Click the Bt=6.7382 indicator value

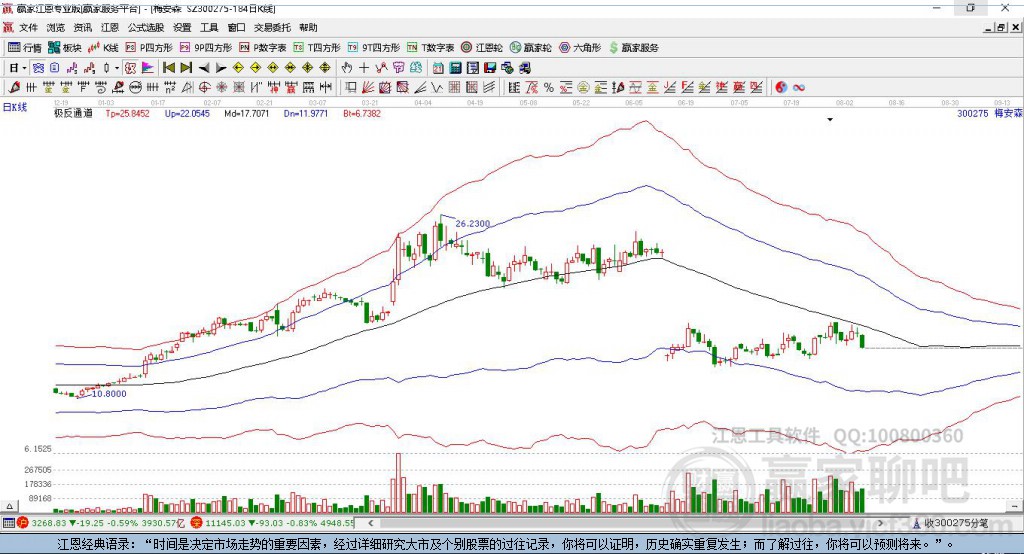pyautogui.click(x=362, y=114)
